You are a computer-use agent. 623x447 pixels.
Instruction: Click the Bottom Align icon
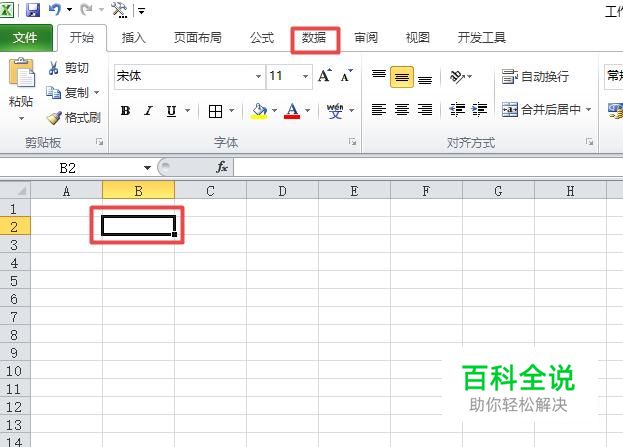click(x=425, y=78)
